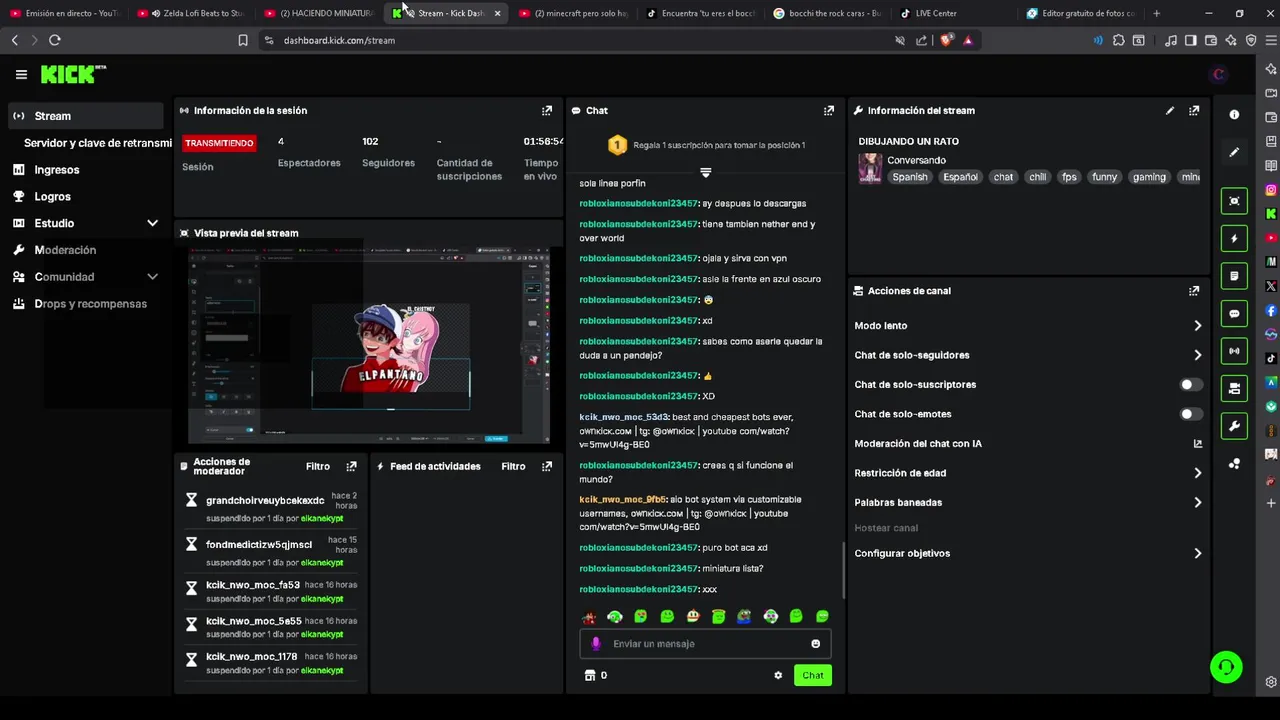The width and height of the screenshot is (1280, 720).
Task: Open Filtro in Feed de actividades
Action: click(513, 466)
